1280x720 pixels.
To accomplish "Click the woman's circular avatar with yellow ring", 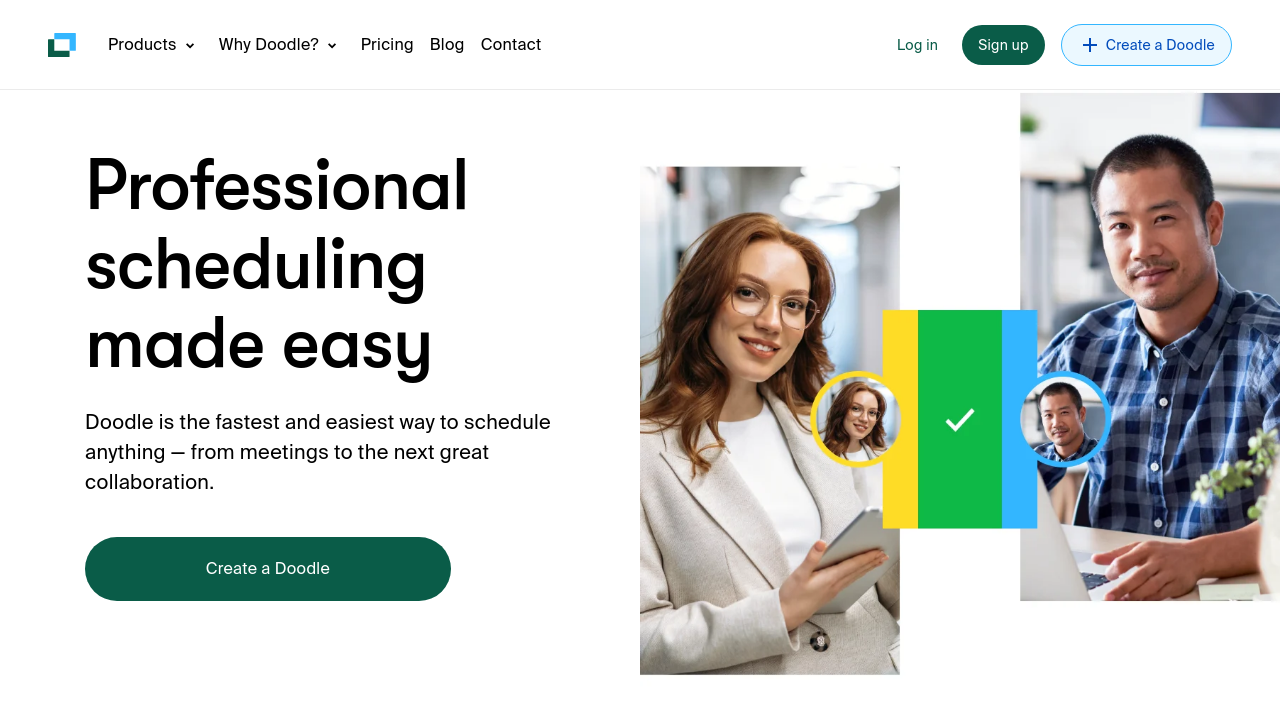I will click(x=857, y=419).
